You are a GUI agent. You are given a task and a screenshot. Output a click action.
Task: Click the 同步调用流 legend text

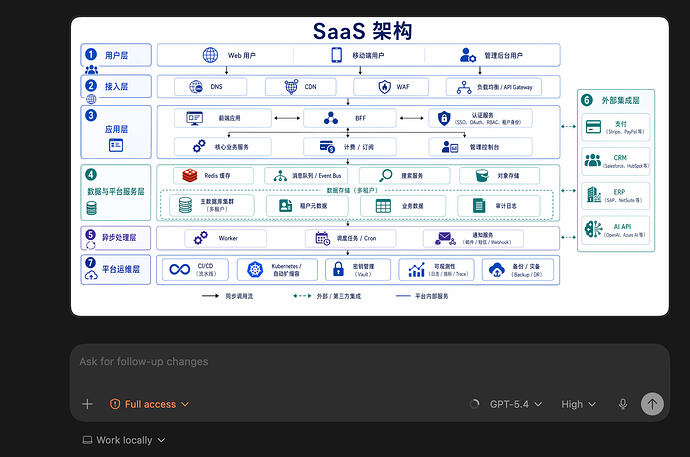tap(239, 296)
